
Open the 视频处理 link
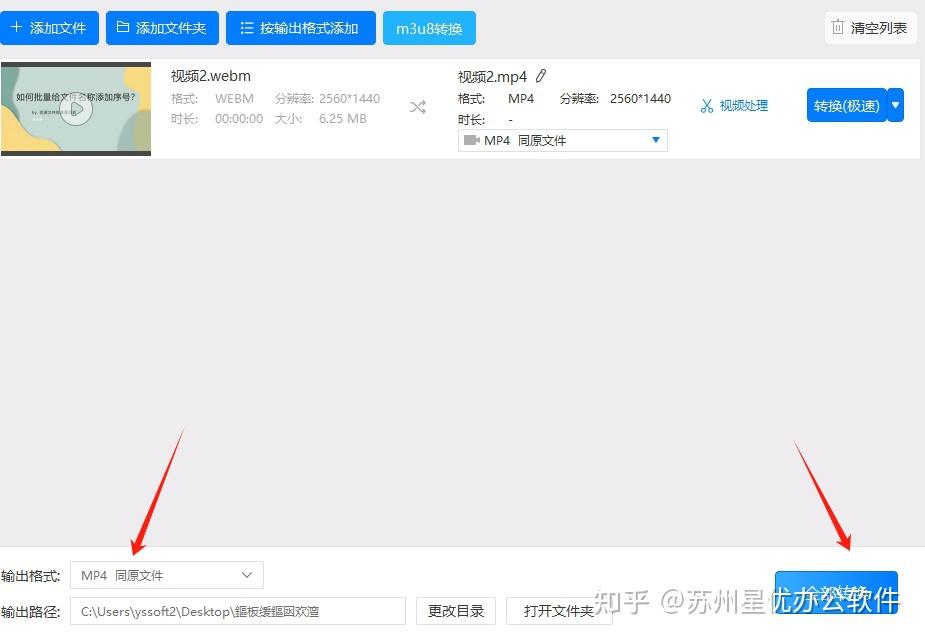[743, 104]
